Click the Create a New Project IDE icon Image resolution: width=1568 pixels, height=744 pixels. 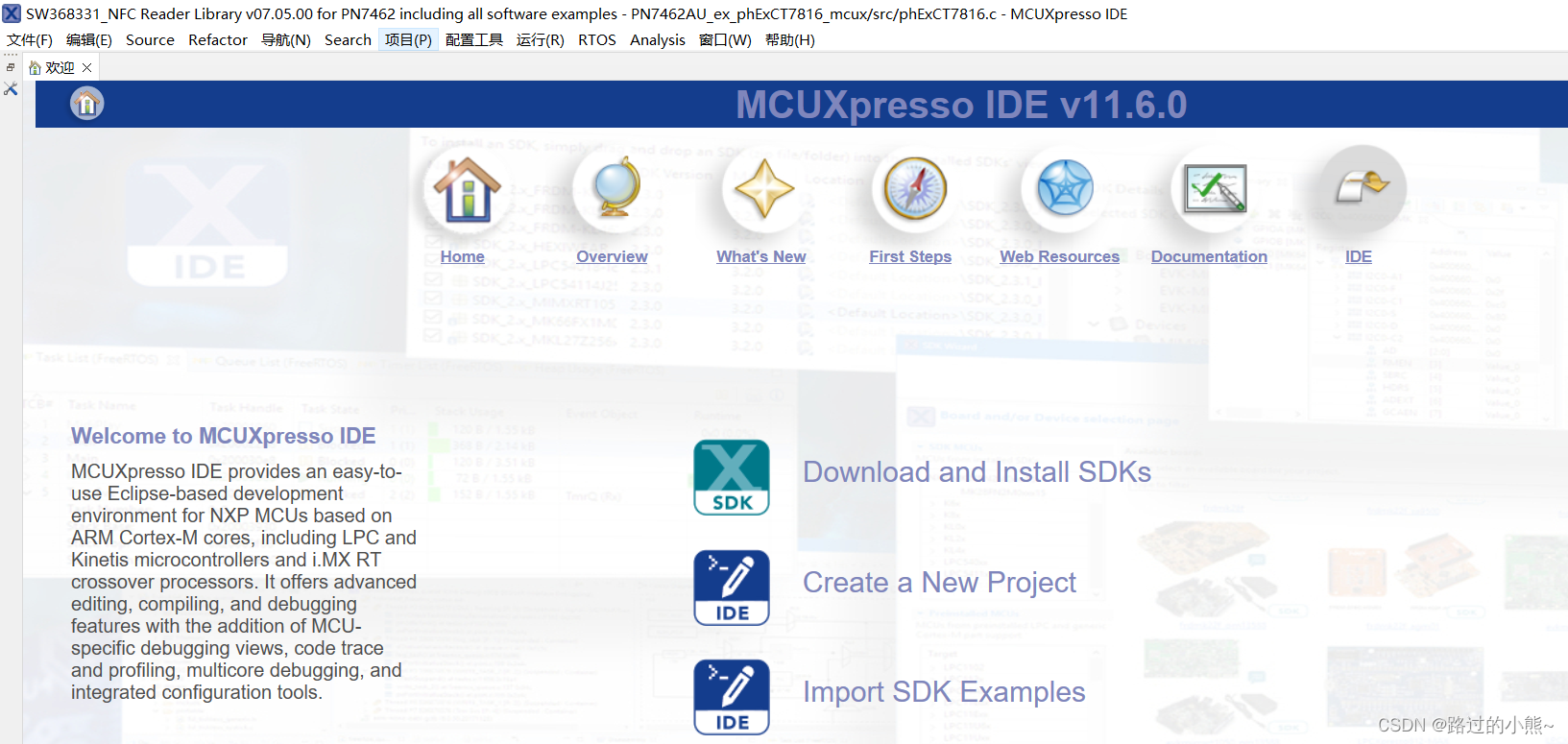(732, 588)
